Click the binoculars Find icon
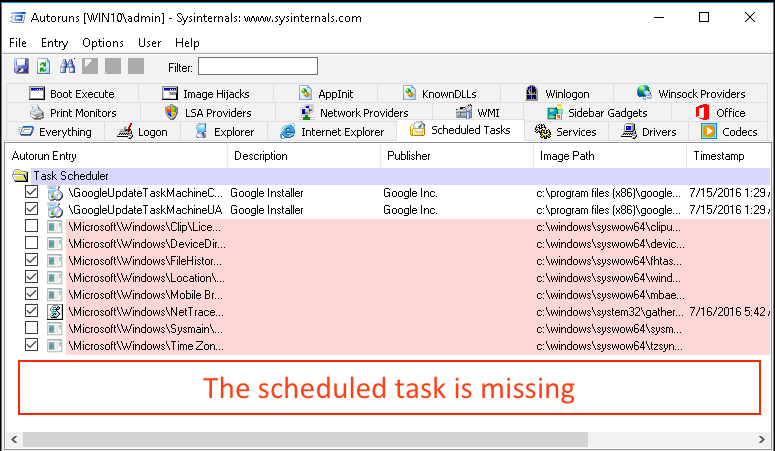The height and width of the screenshot is (451, 775). pos(67,66)
